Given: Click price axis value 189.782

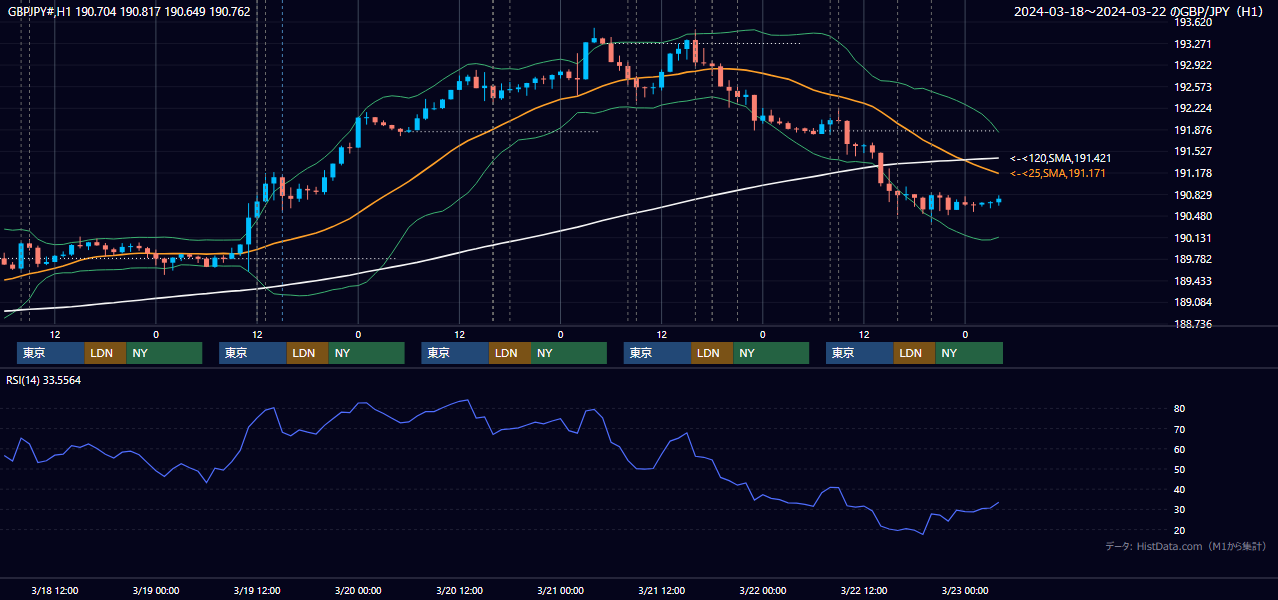Looking at the screenshot, I should pos(1192,259).
